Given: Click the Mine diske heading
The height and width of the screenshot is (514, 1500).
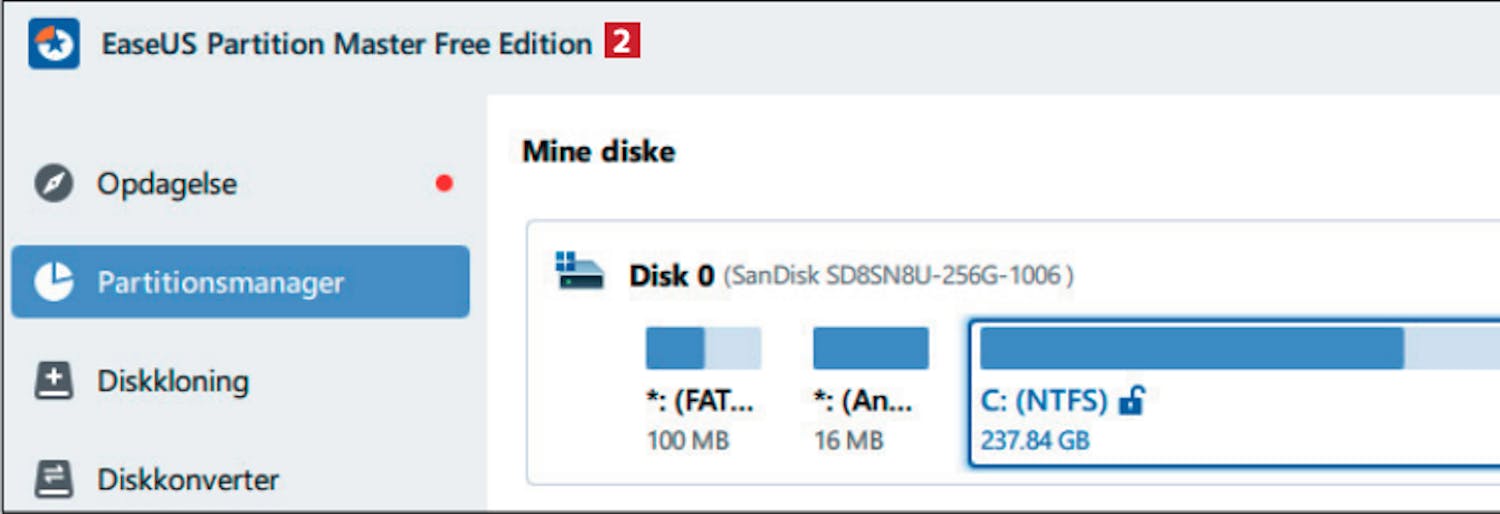Looking at the screenshot, I should (598, 152).
